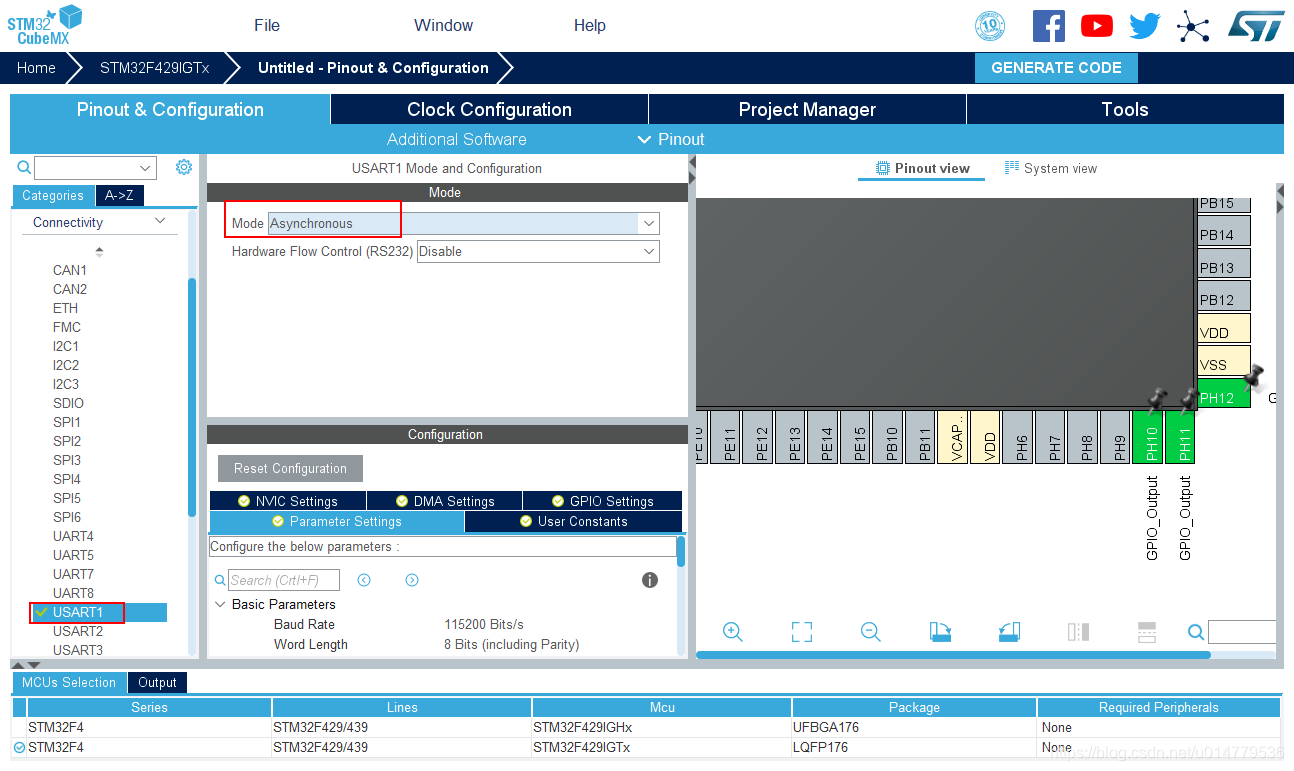Click the Baud Rate value 115200 Bits/s
The height and width of the screenshot is (771, 1294).
click(x=484, y=624)
